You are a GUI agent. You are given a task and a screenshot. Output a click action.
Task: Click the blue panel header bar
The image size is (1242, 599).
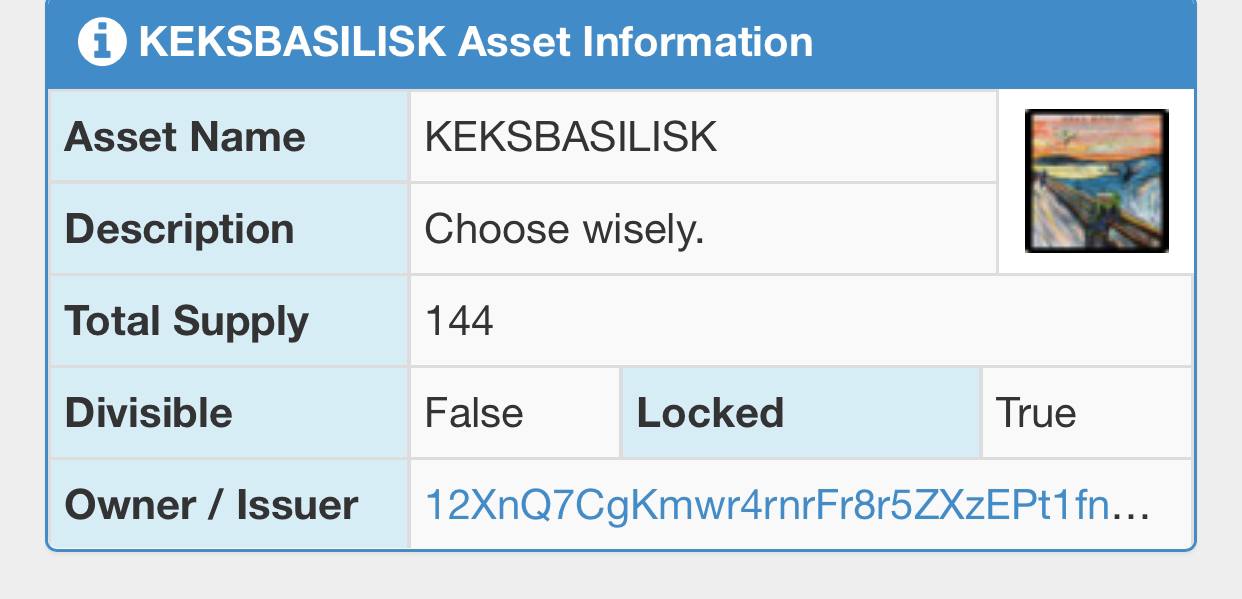click(621, 43)
